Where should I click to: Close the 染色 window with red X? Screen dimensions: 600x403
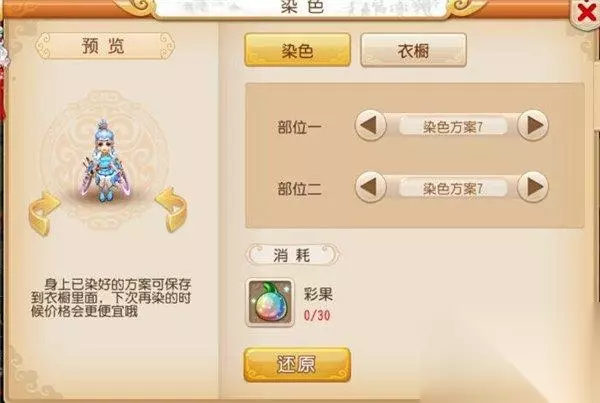585,13
